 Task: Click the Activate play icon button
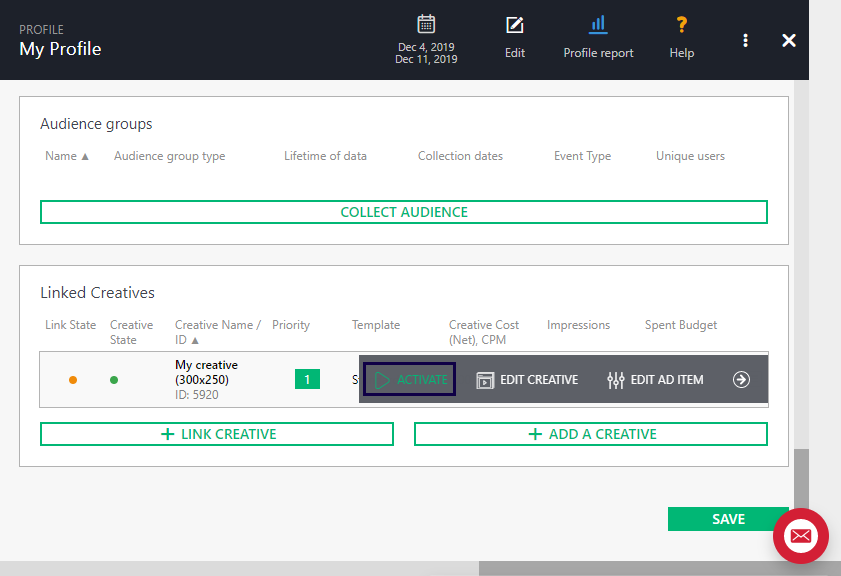pyautogui.click(x=410, y=380)
